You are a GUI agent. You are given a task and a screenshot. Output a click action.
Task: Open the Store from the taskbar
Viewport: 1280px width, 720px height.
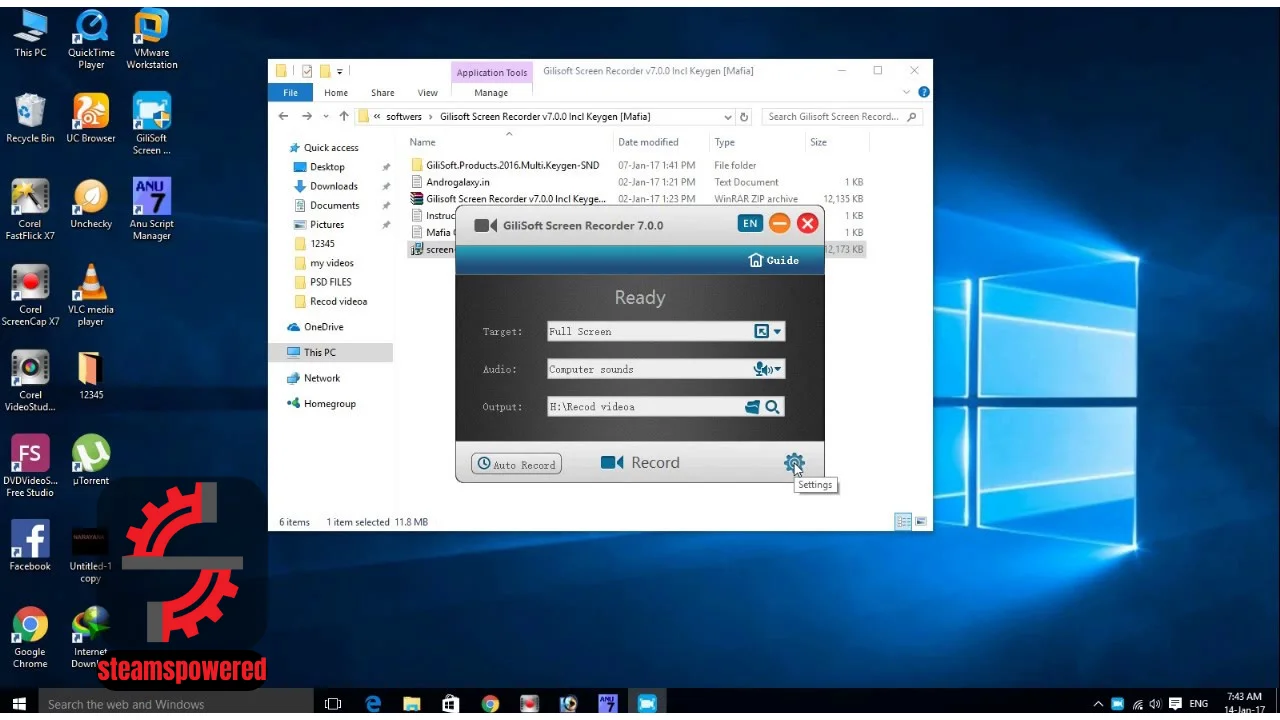450,704
